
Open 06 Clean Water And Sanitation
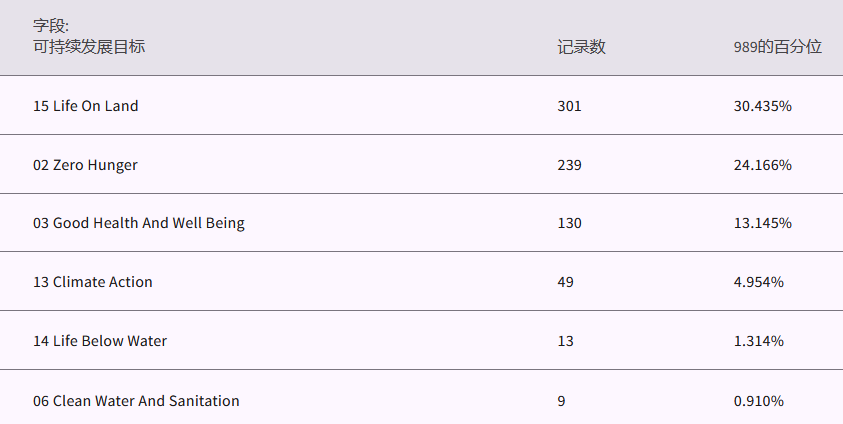click(x=136, y=401)
